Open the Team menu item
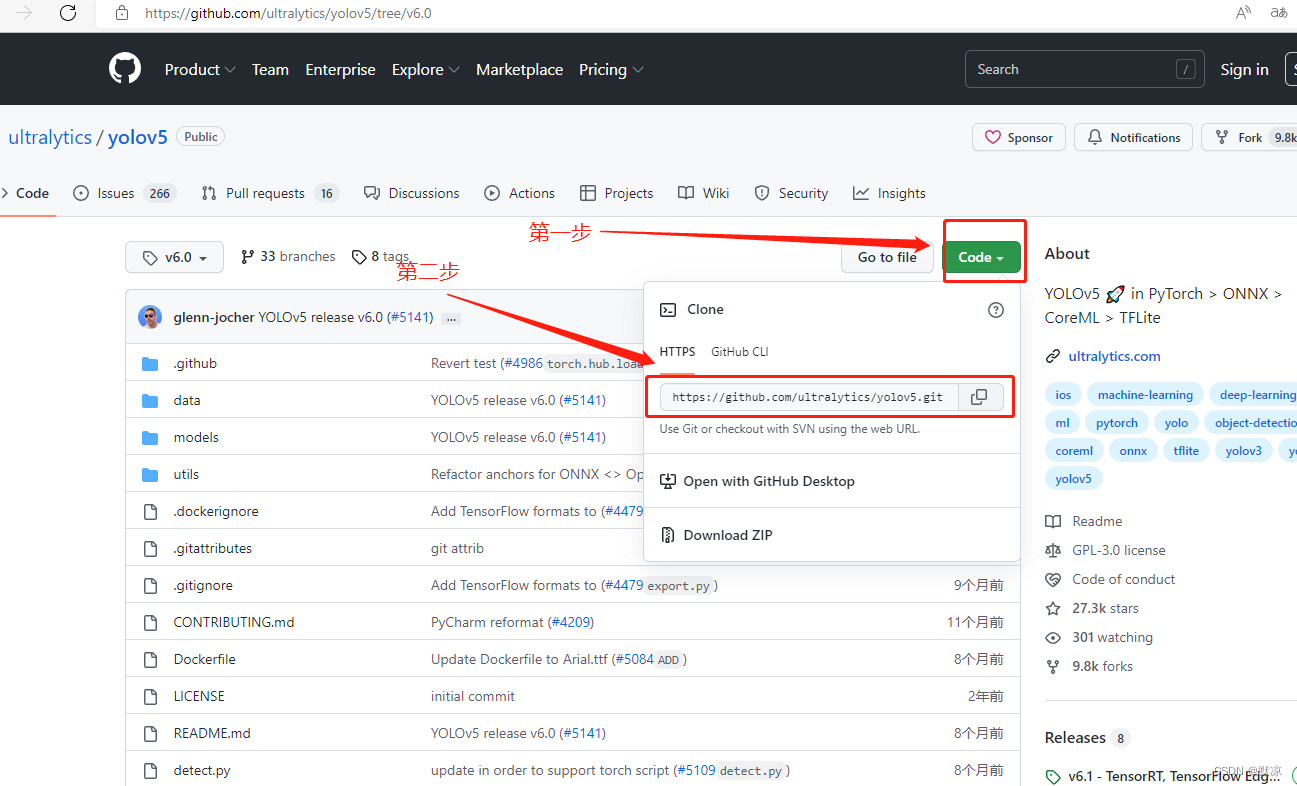1297x786 pixels. (x=270, y=69)
